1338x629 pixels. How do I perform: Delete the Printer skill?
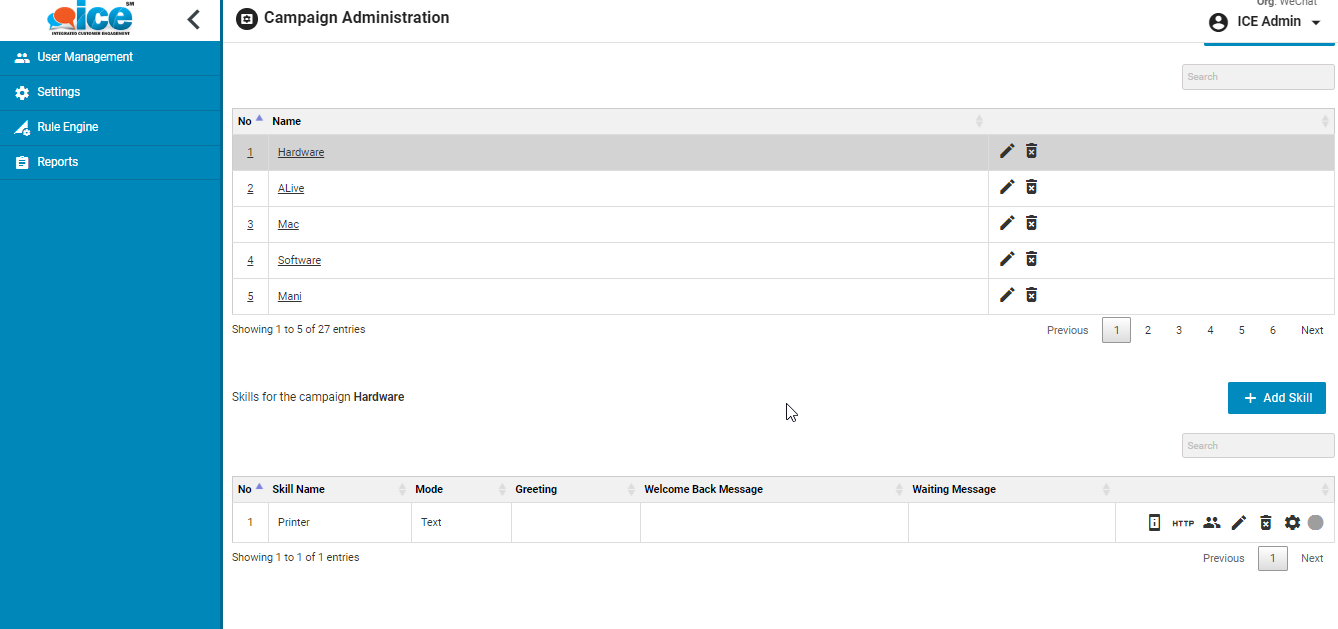click(x=1265, y=522)
